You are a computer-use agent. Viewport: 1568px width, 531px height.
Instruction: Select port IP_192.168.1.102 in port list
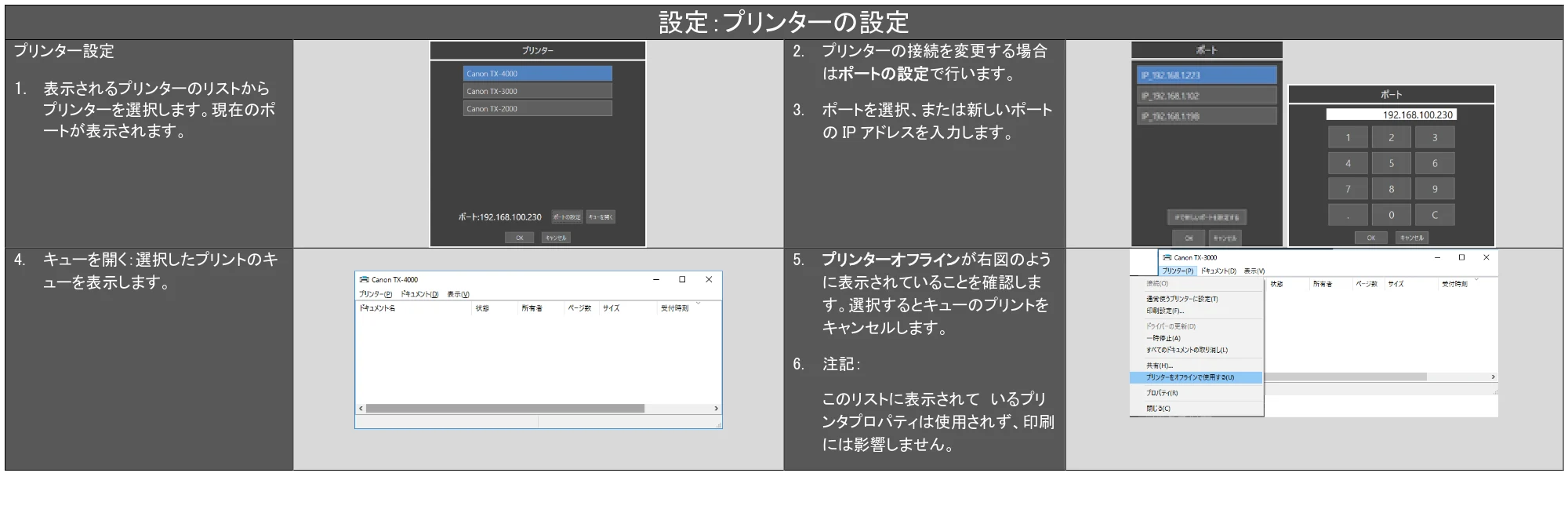click(x=1207, y=96)
